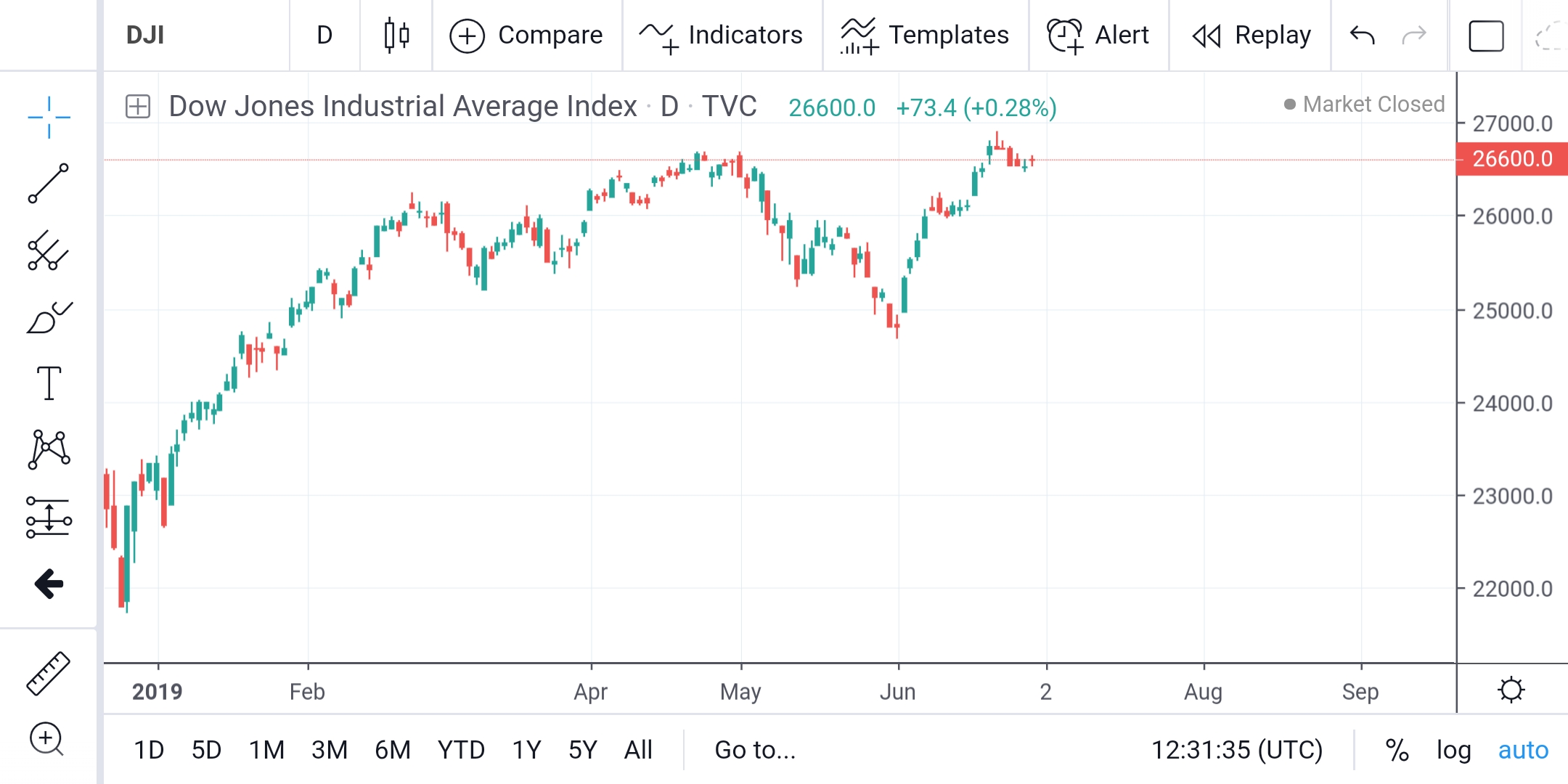Image resolution: width=1568 pixels, height=784 pixels.
Task: Click the Go to... date button
Action: coord(755,750)
